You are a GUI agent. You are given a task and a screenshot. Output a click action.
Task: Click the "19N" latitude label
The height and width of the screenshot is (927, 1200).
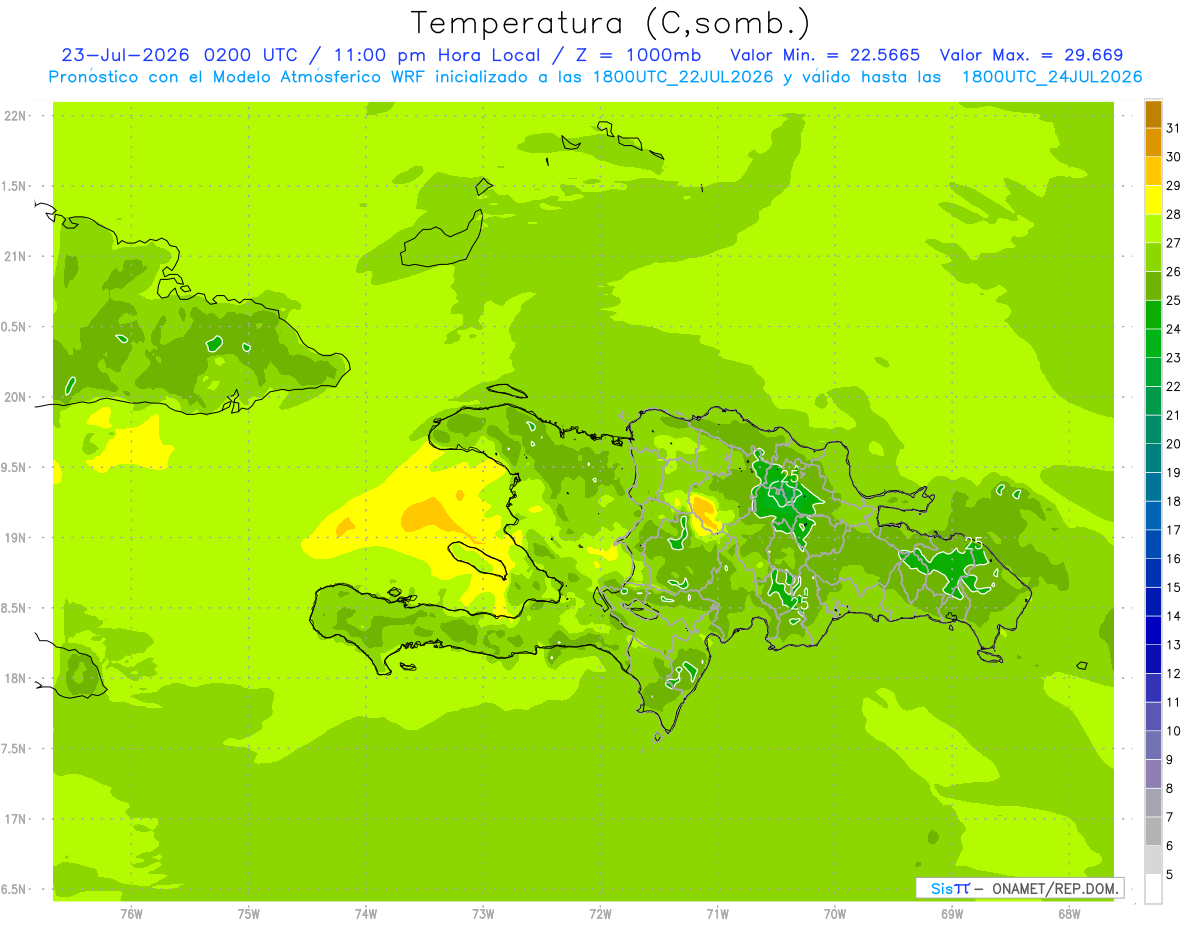(15, 538)
